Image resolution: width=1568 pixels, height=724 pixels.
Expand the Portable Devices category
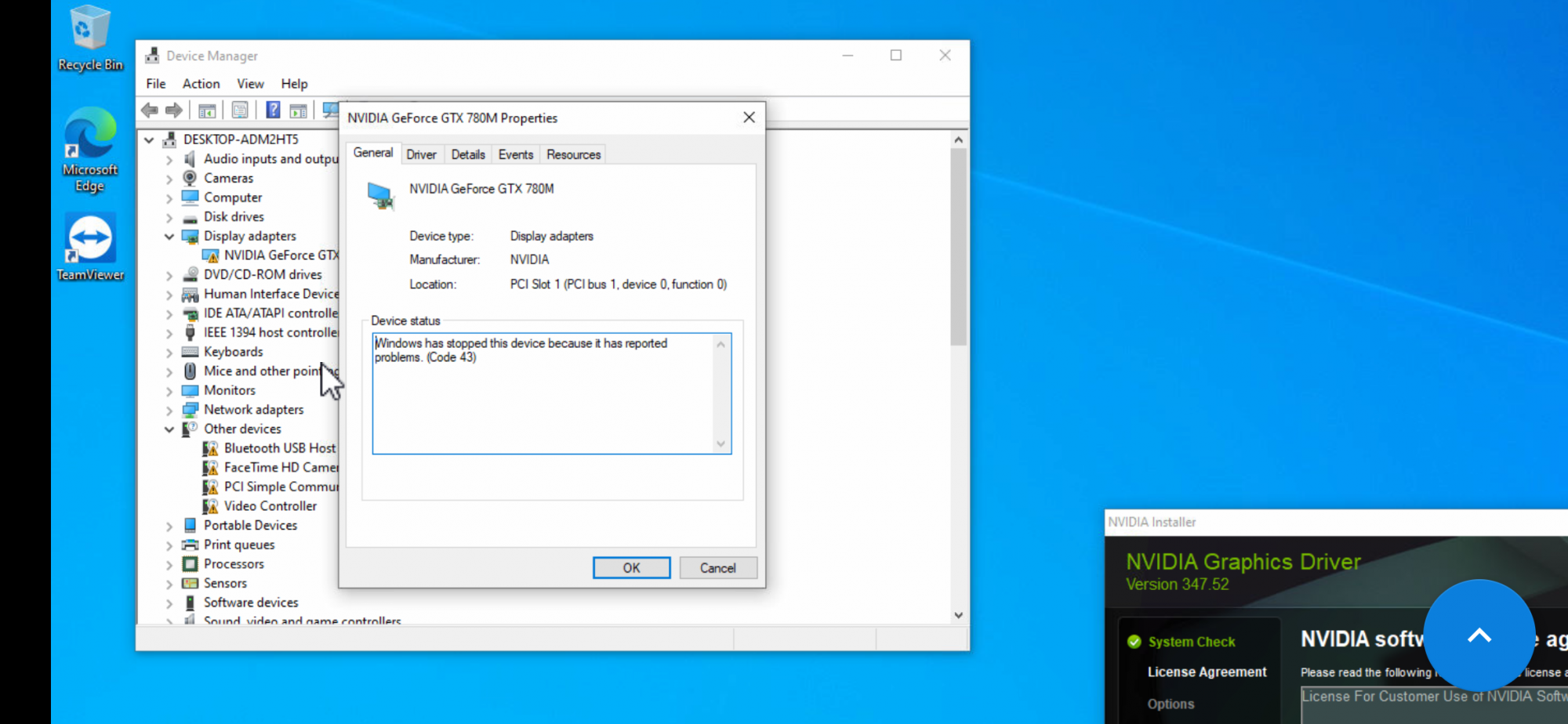coord(169,526)
